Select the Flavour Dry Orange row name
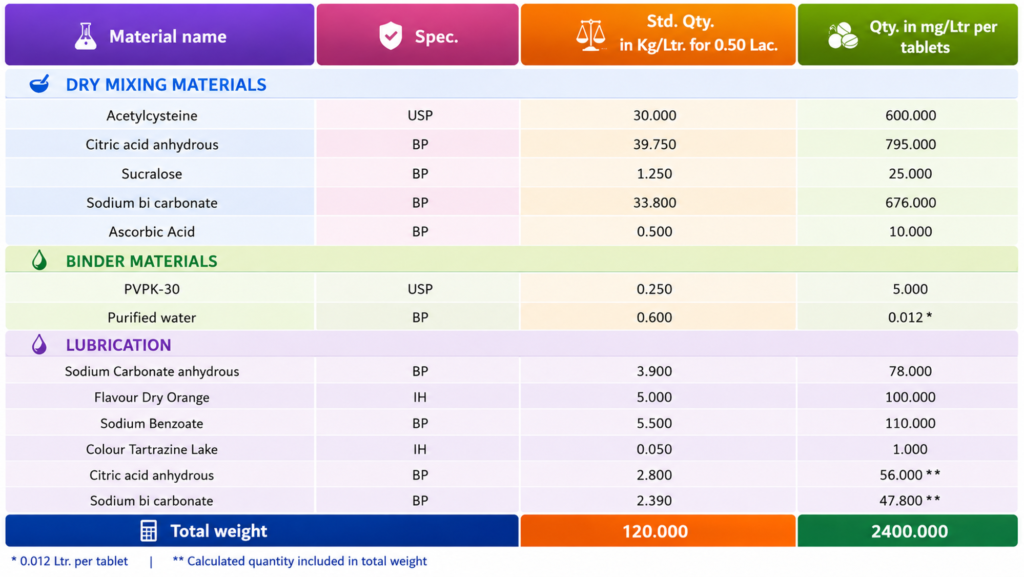This screenshot has height=577, width=1024. point(152,398)
